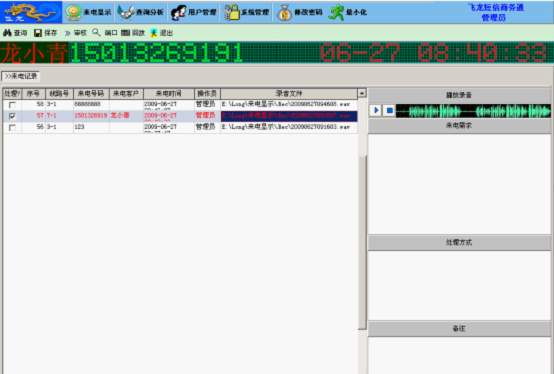Click the 退出 exit icon
The width and height of the screenshot is (554, 374).
[x=154, y=33]
